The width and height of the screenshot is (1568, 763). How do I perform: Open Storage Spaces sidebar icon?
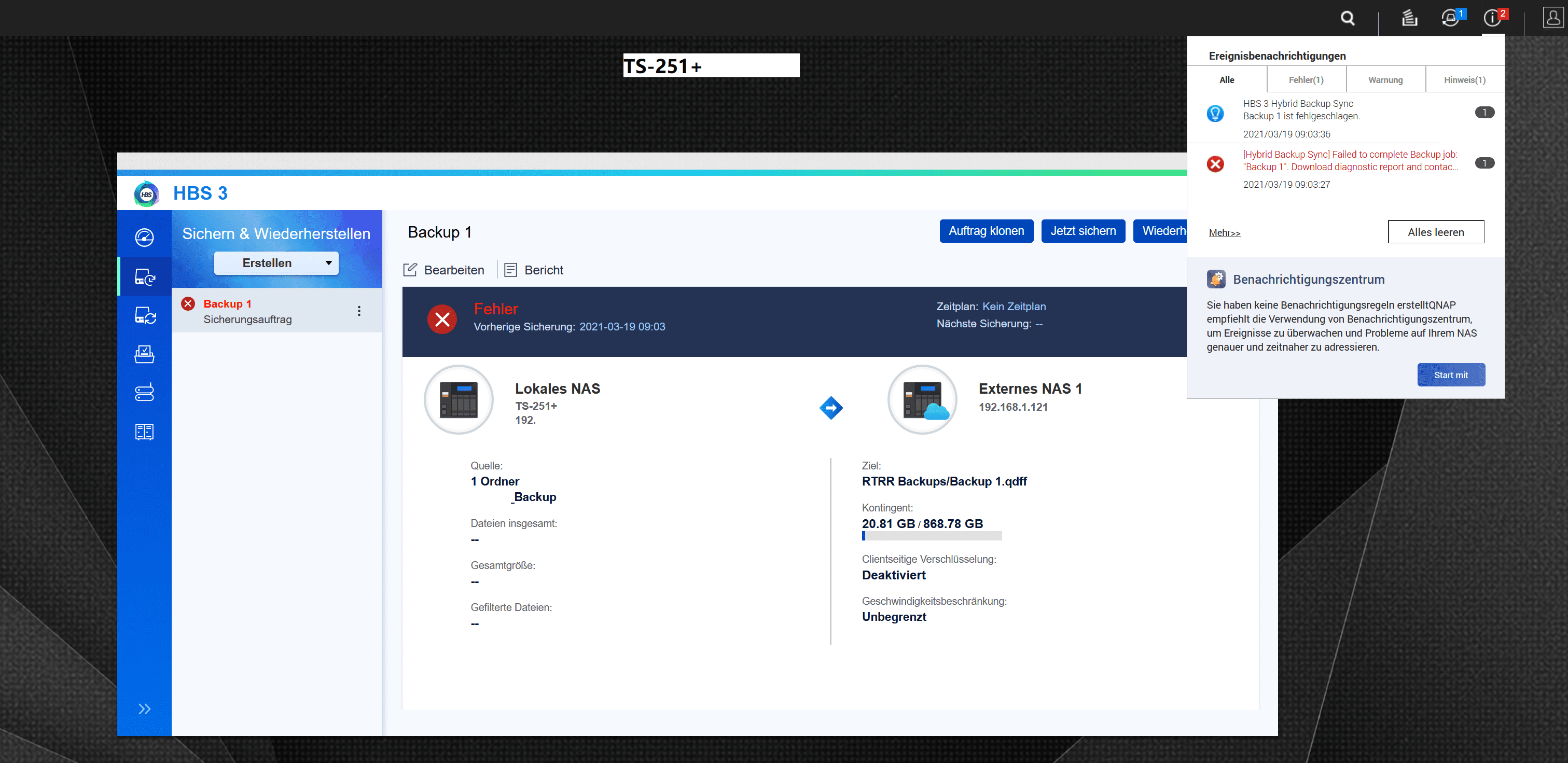144,393
